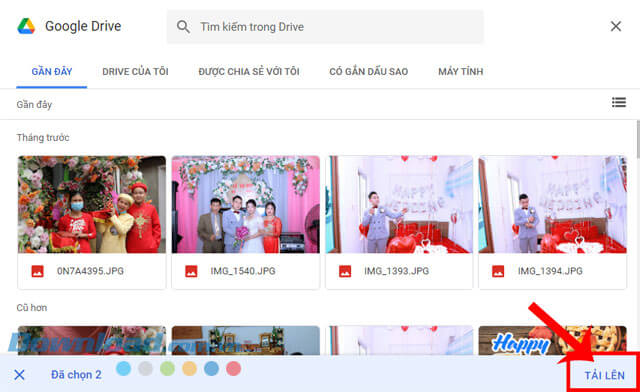Close the Drive picker dialog

pos(616,27)
